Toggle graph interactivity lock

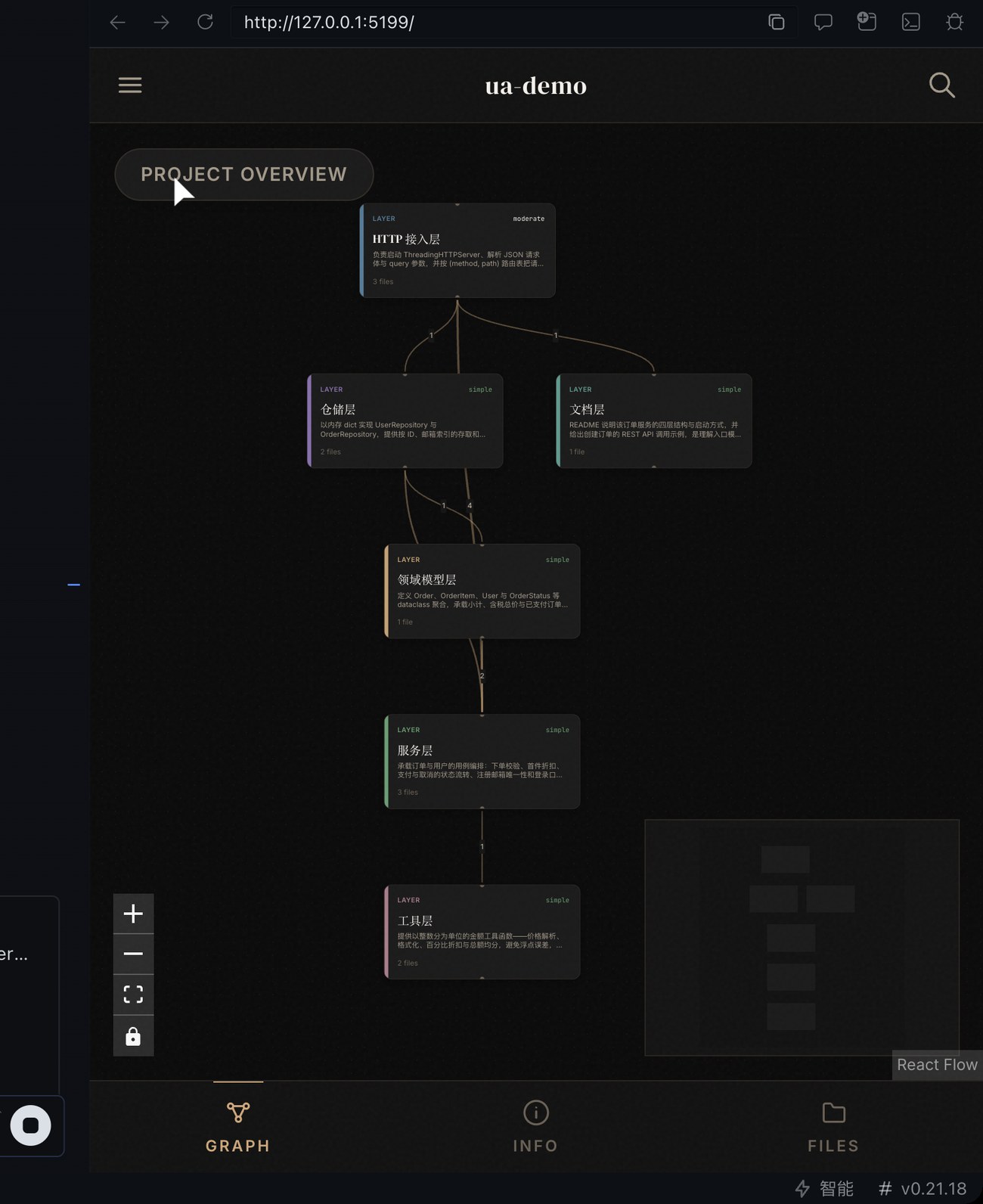(133, 1036)
